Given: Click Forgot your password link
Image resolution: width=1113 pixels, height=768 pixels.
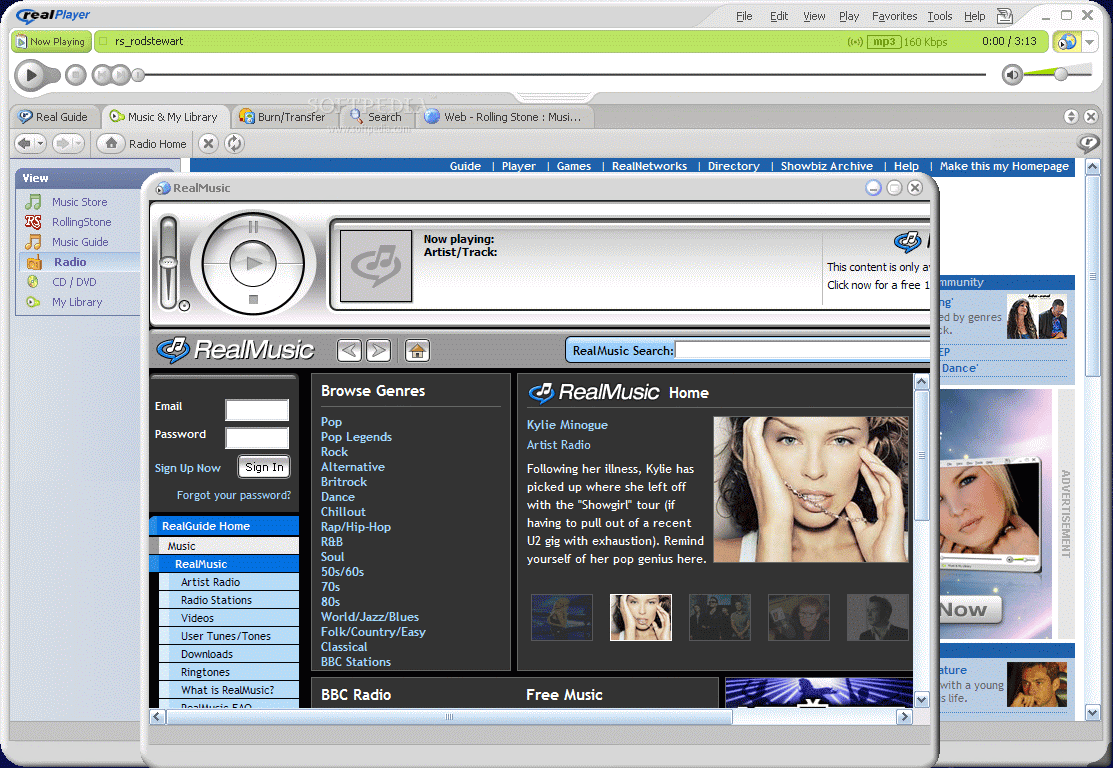Looking at the screenshot, I should 234,495.
